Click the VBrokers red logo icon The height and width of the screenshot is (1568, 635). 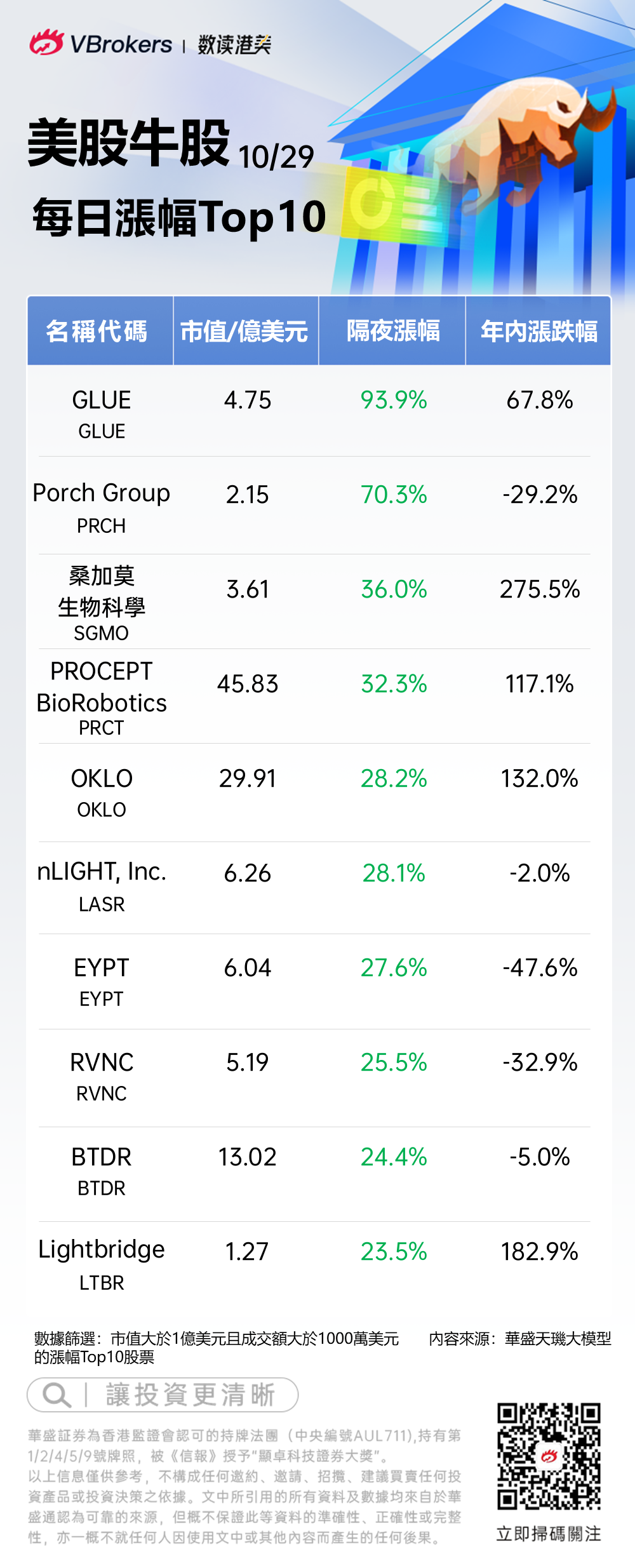pyautogui.click(x=46, y=43)
